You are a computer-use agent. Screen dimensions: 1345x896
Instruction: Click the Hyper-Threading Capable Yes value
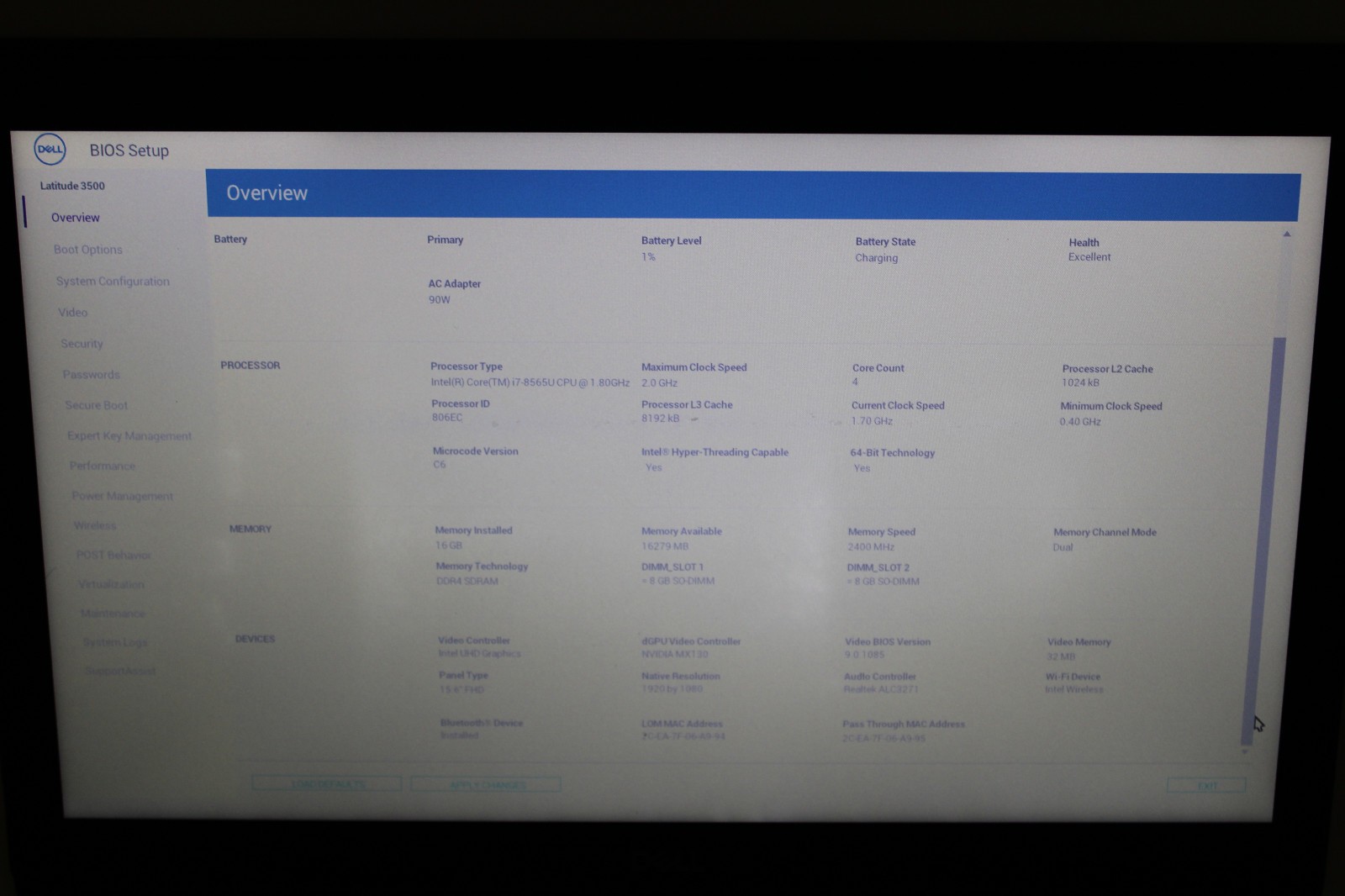point(653,467)
